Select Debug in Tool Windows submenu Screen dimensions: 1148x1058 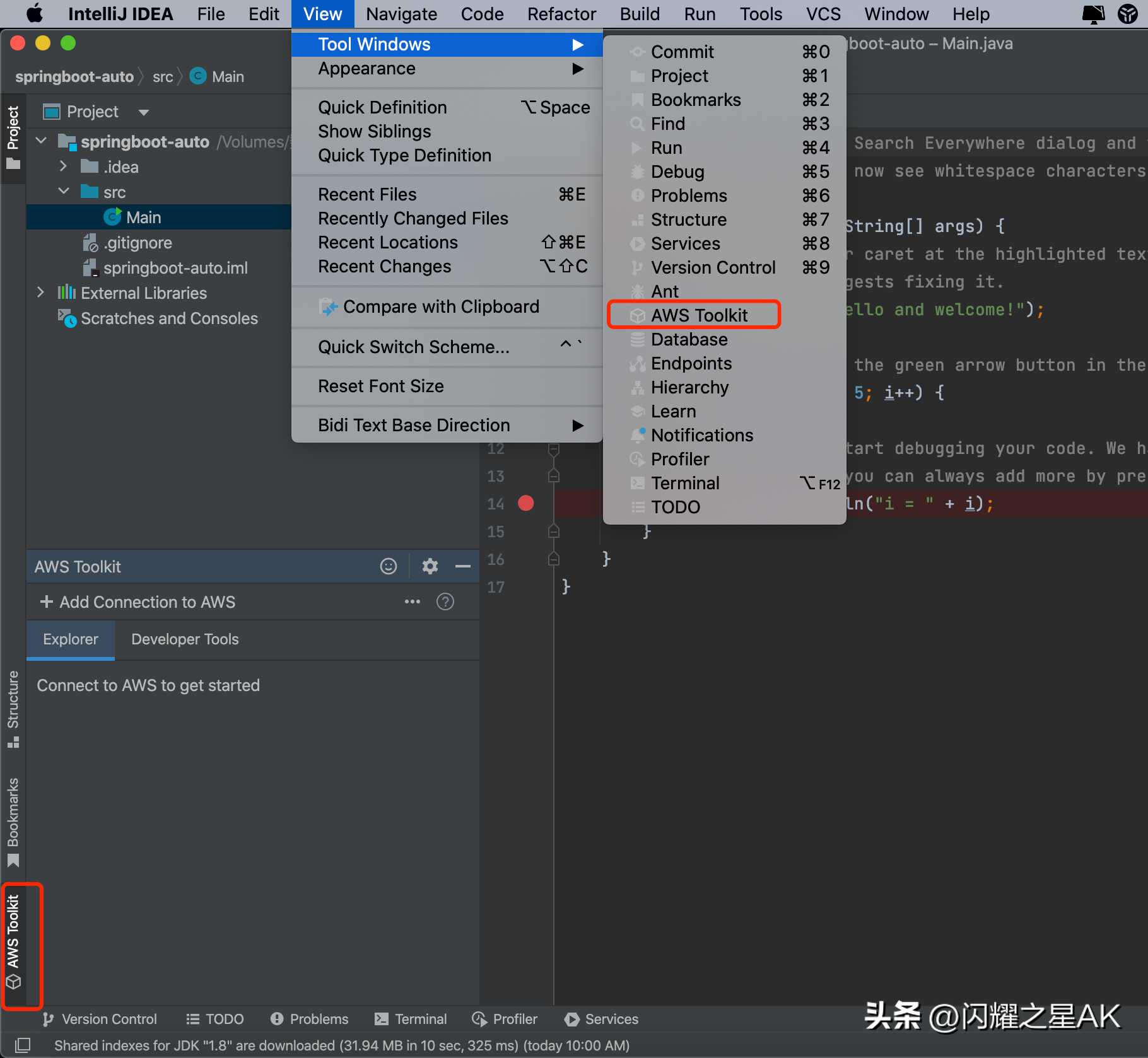coord(724,171)
